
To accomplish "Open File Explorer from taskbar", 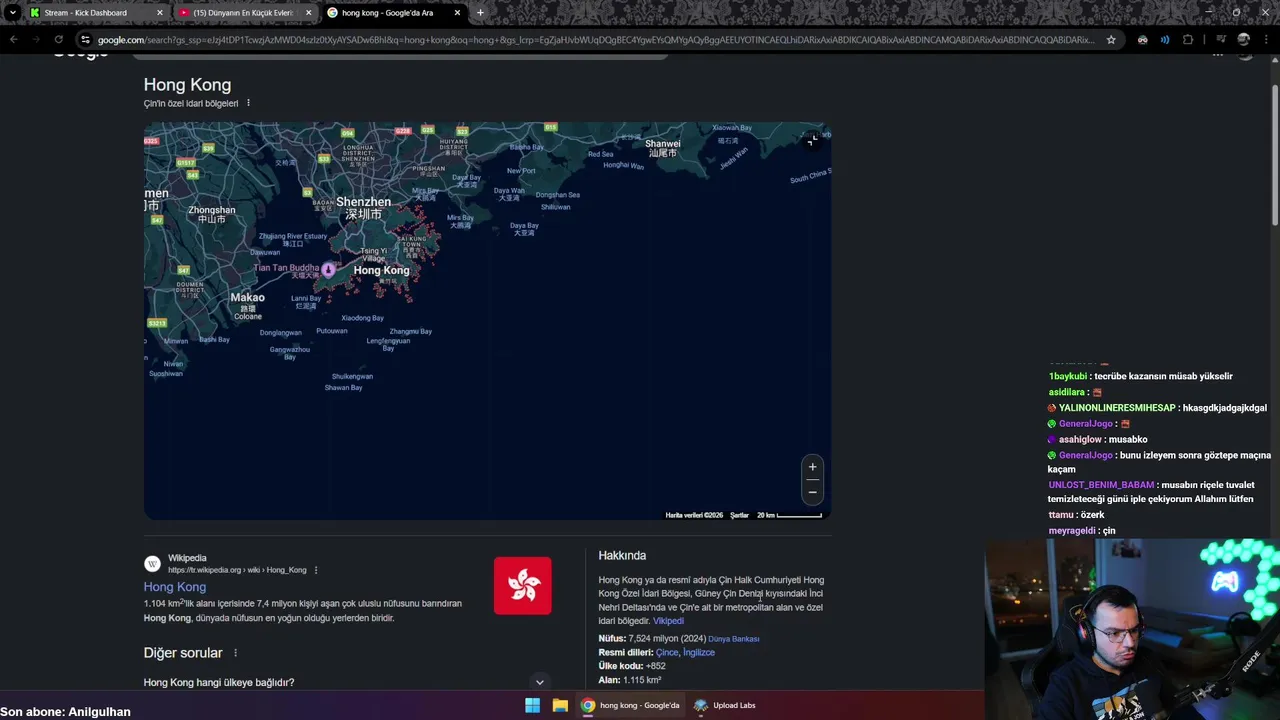I will (560, 705).
